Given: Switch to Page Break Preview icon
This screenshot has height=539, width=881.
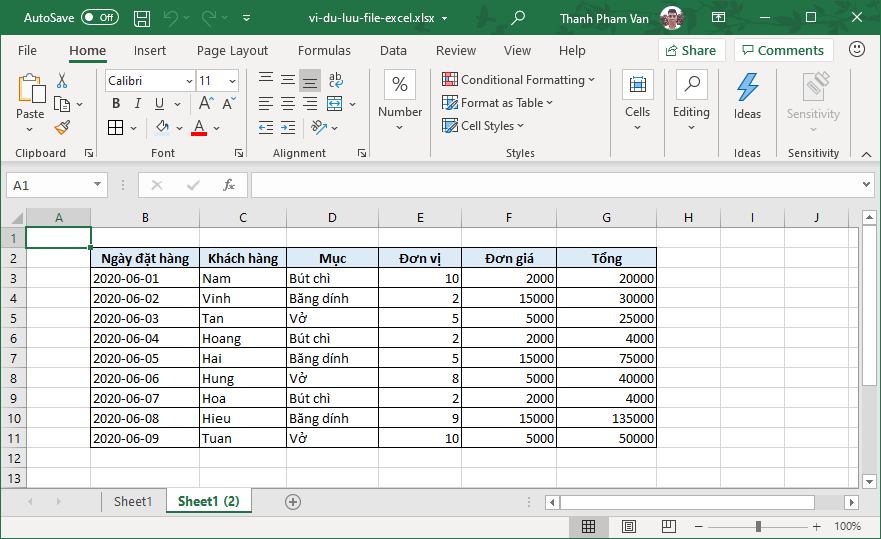Looking at the screenshot, I should point(669,527).
